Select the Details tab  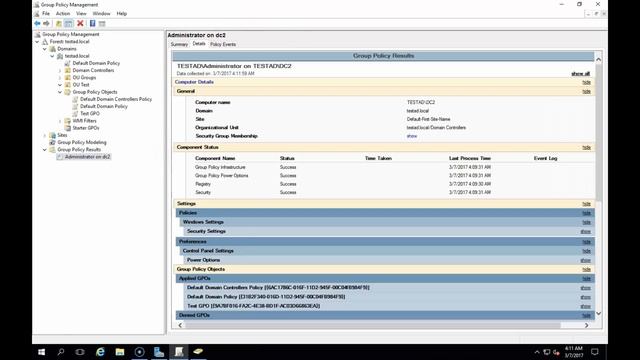point(199,44)
